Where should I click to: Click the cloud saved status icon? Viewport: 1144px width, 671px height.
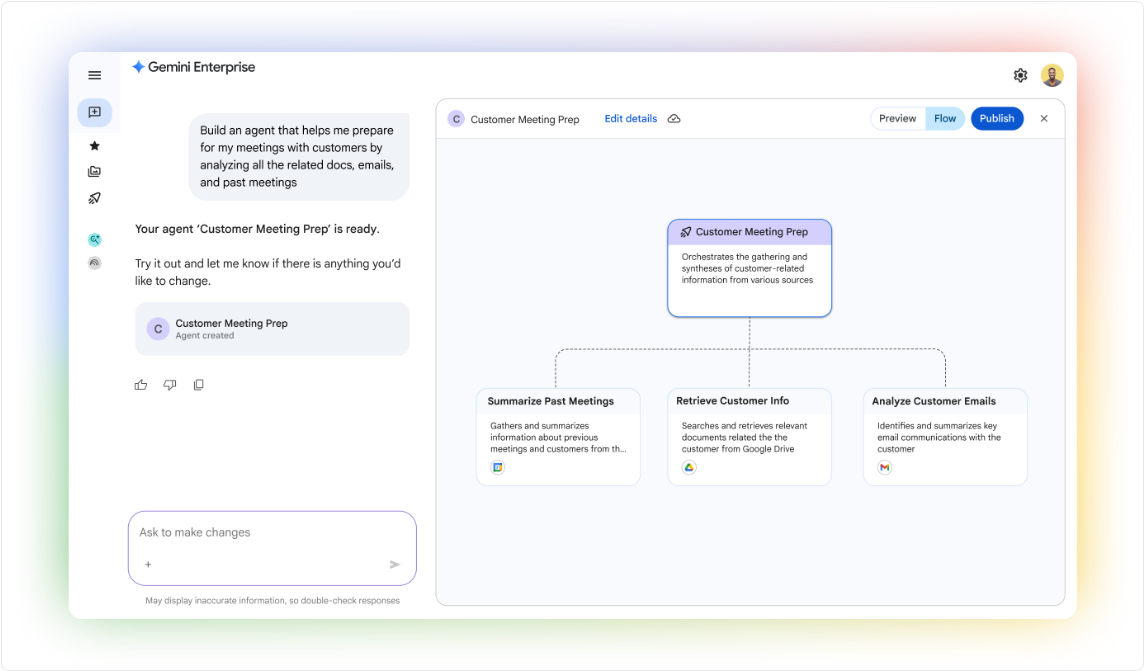(674, 118)
